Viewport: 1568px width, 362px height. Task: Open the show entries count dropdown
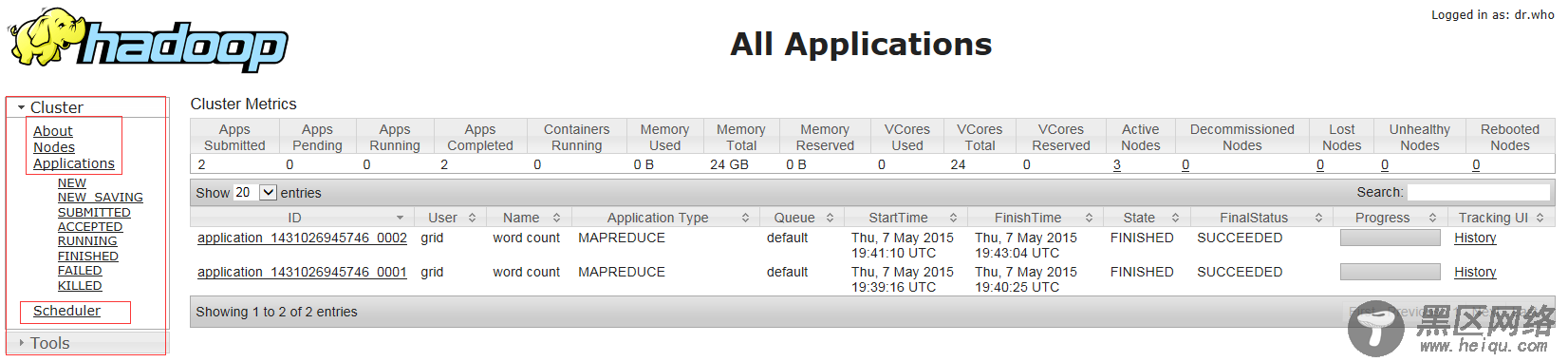(x=254, y=192)
